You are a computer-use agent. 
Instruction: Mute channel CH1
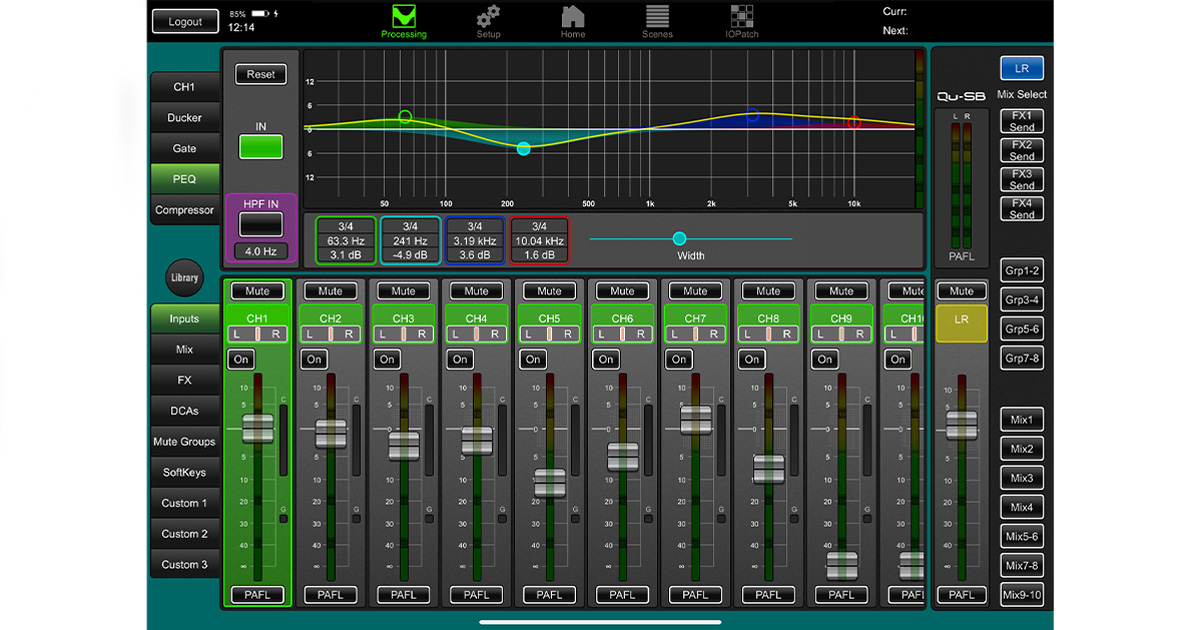257,291
